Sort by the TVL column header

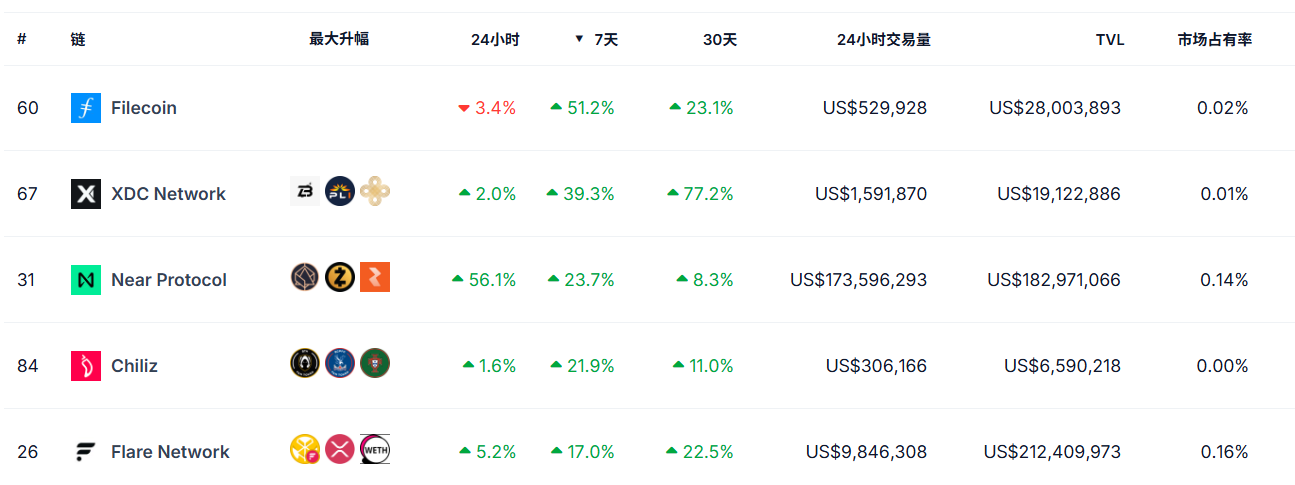[1109, 40]
